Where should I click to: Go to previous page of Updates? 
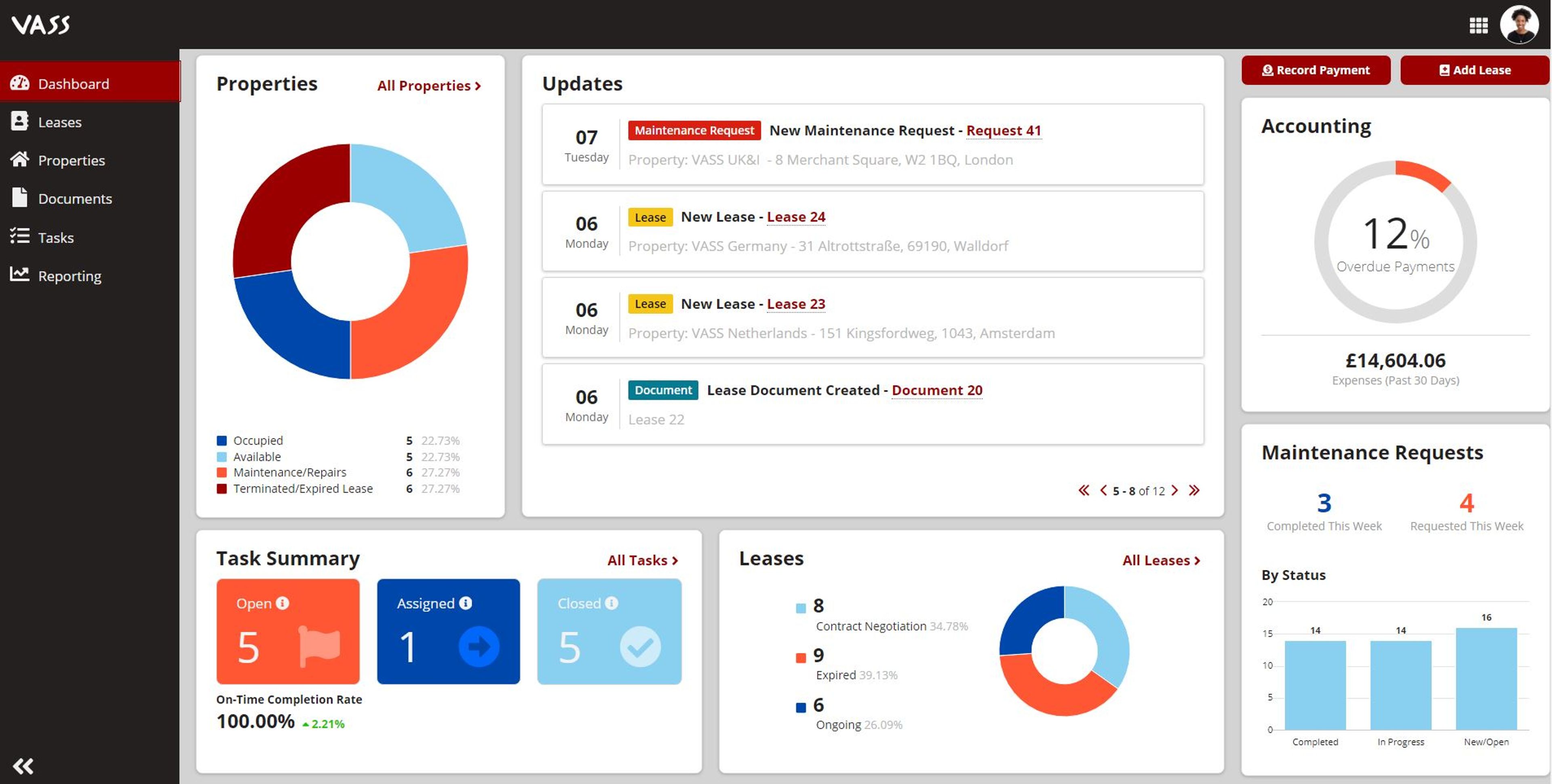tap(1103, 490)
